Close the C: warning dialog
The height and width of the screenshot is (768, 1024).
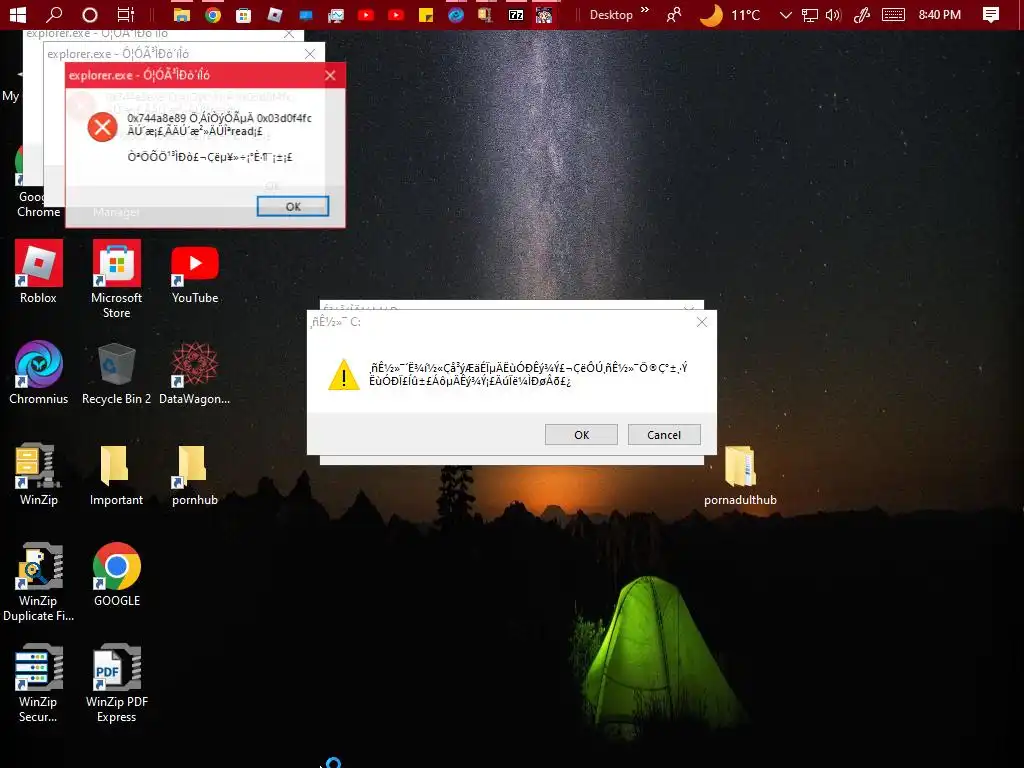coord(702,322)
